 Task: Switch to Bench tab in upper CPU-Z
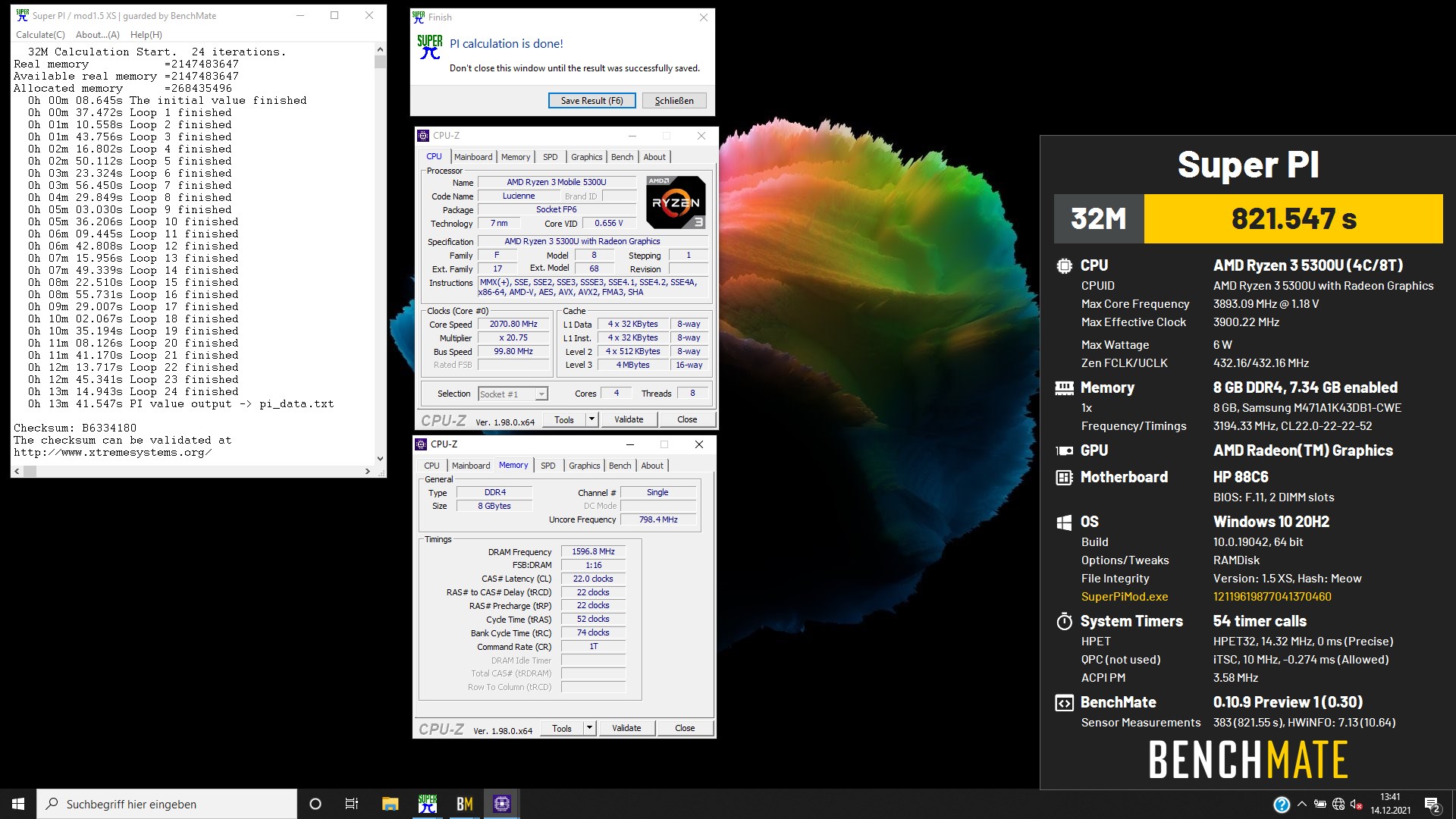pos(623,157)
